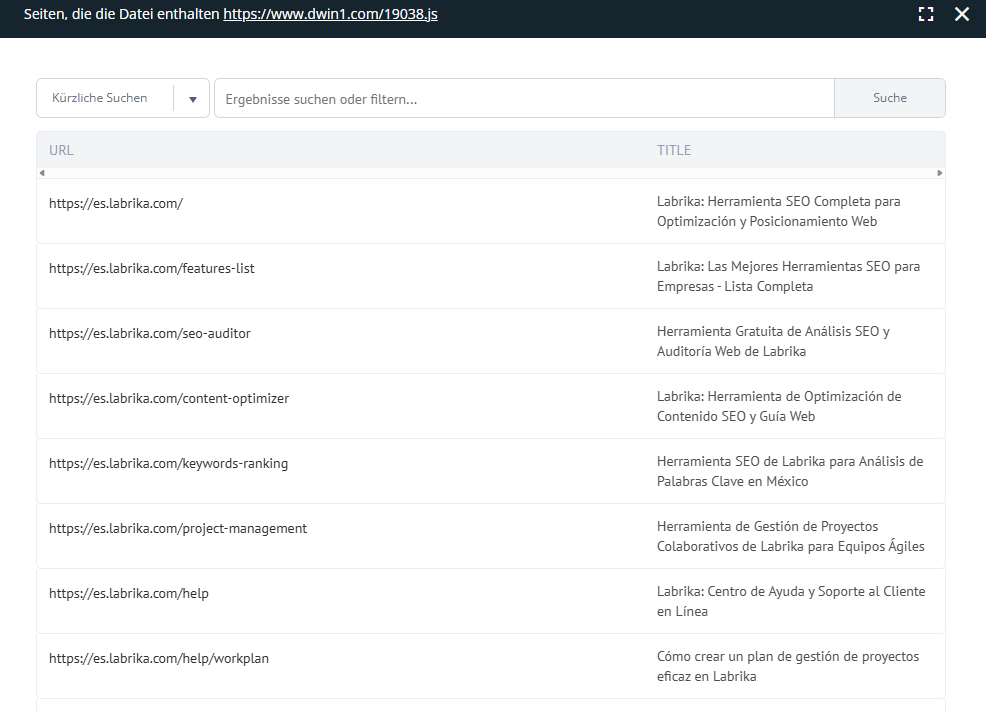The height and width of the screenshot is (713, 986).
Task: Open the dwin1.com/19038.js file link
Action: click(x=330, y=14)
